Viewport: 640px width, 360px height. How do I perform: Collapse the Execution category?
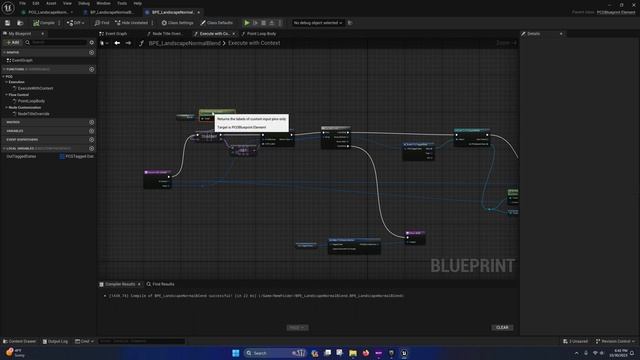[x=6, y=82]
